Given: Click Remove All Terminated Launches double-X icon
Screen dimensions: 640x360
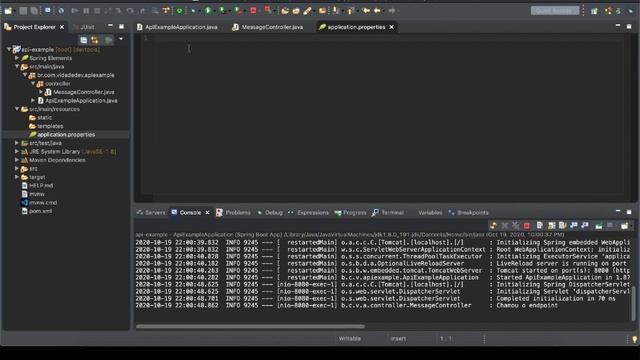Looking at the screenshot, I should pyautogui.click(x=516, y=225).
